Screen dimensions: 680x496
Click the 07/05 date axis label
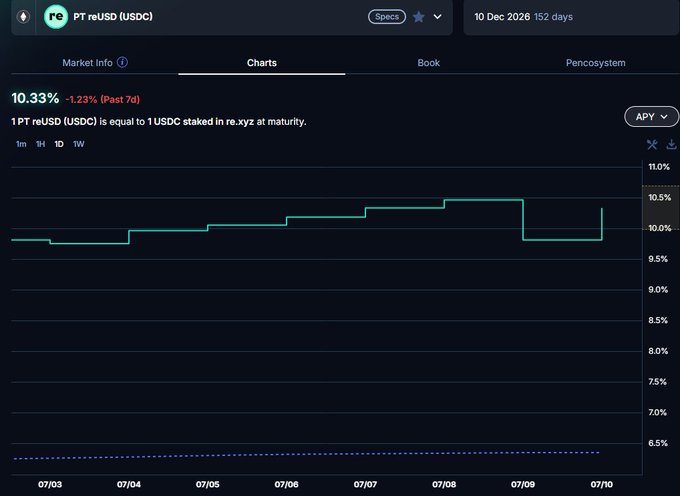pos(208,484)
